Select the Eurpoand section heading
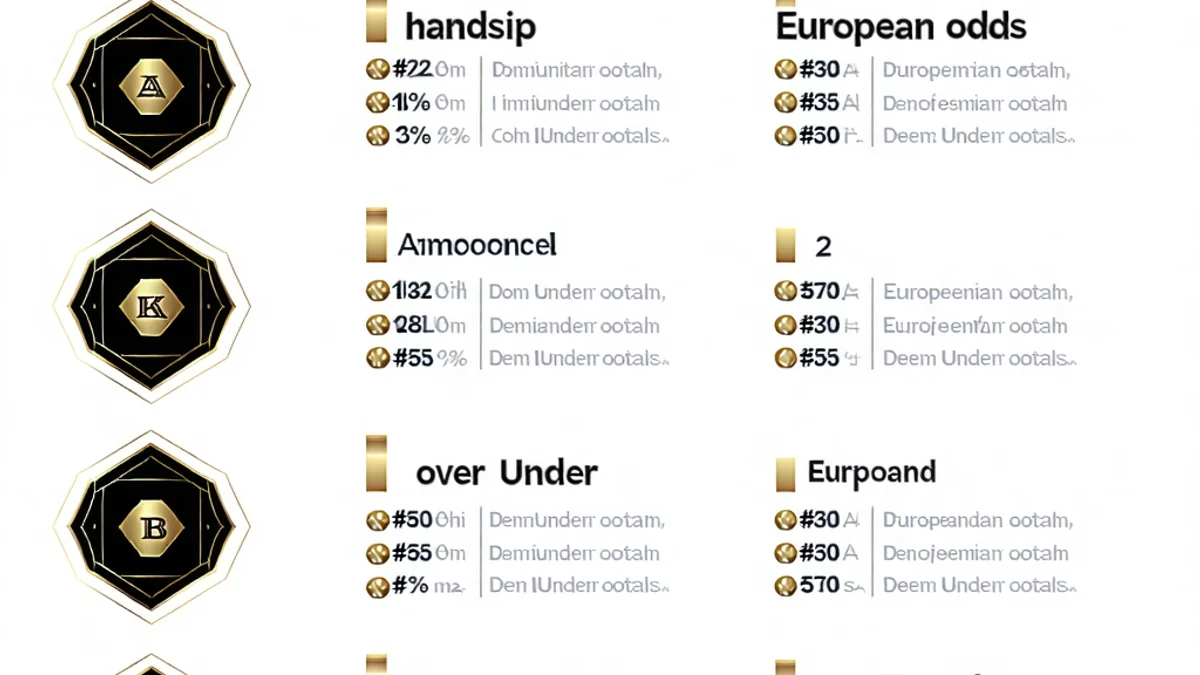This screenshot has width=1200, height=675. coord(871,472)
